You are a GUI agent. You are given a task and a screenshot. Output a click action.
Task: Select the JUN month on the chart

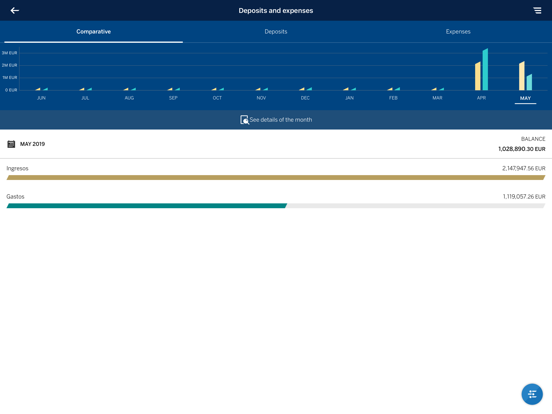[41, 98]
